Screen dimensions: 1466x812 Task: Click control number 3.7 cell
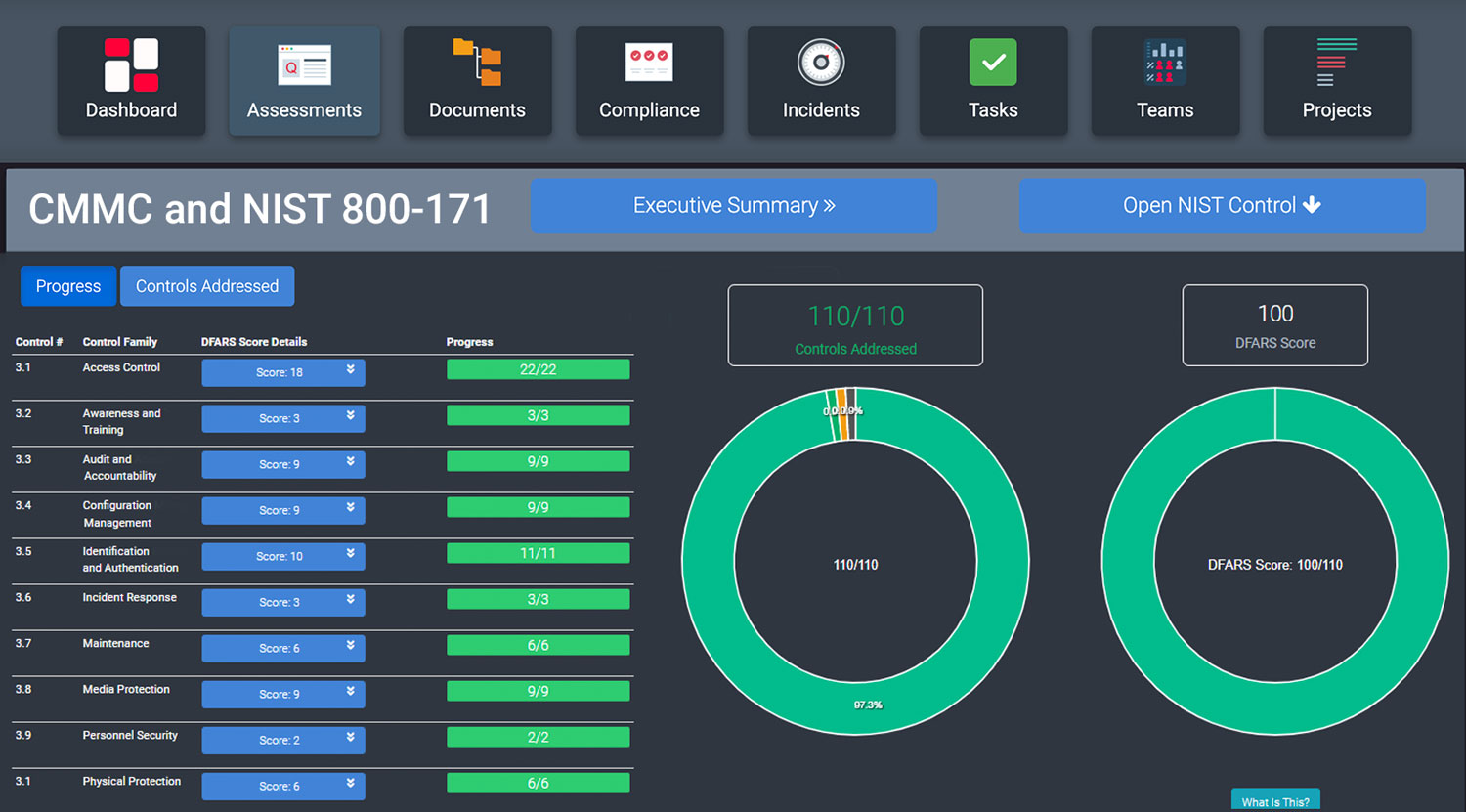23,643
